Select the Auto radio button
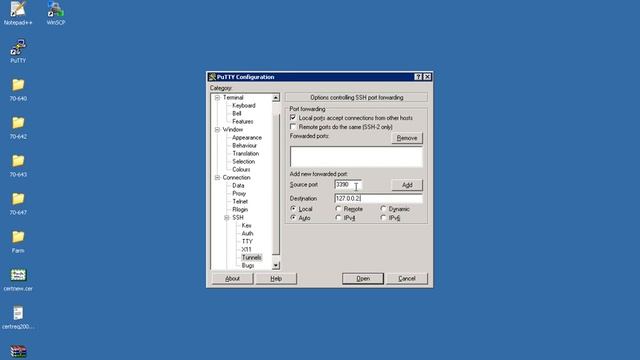 pyautogui.click(x=293, y=218)
